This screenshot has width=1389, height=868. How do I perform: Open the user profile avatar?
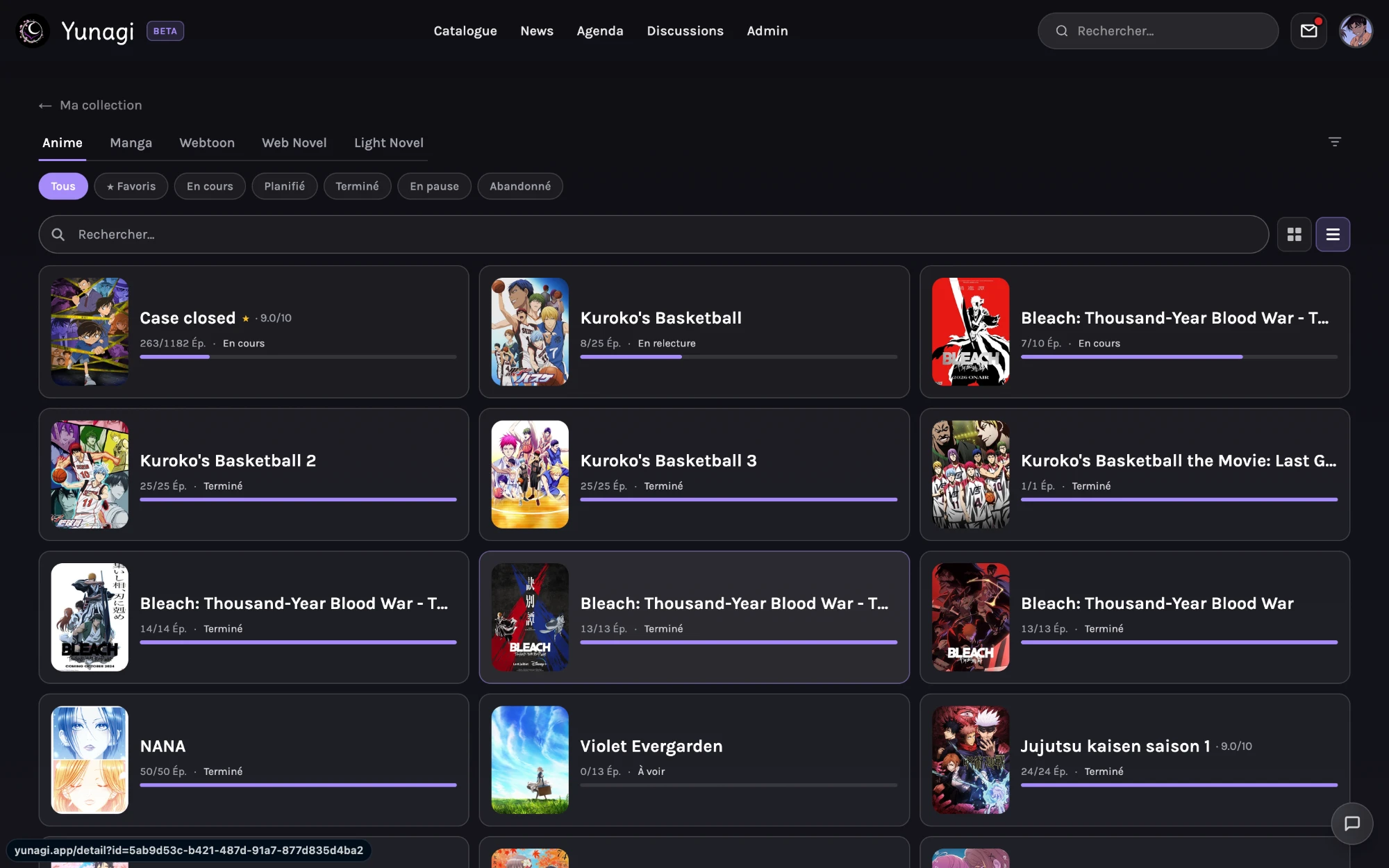(x=1356, y=31)
